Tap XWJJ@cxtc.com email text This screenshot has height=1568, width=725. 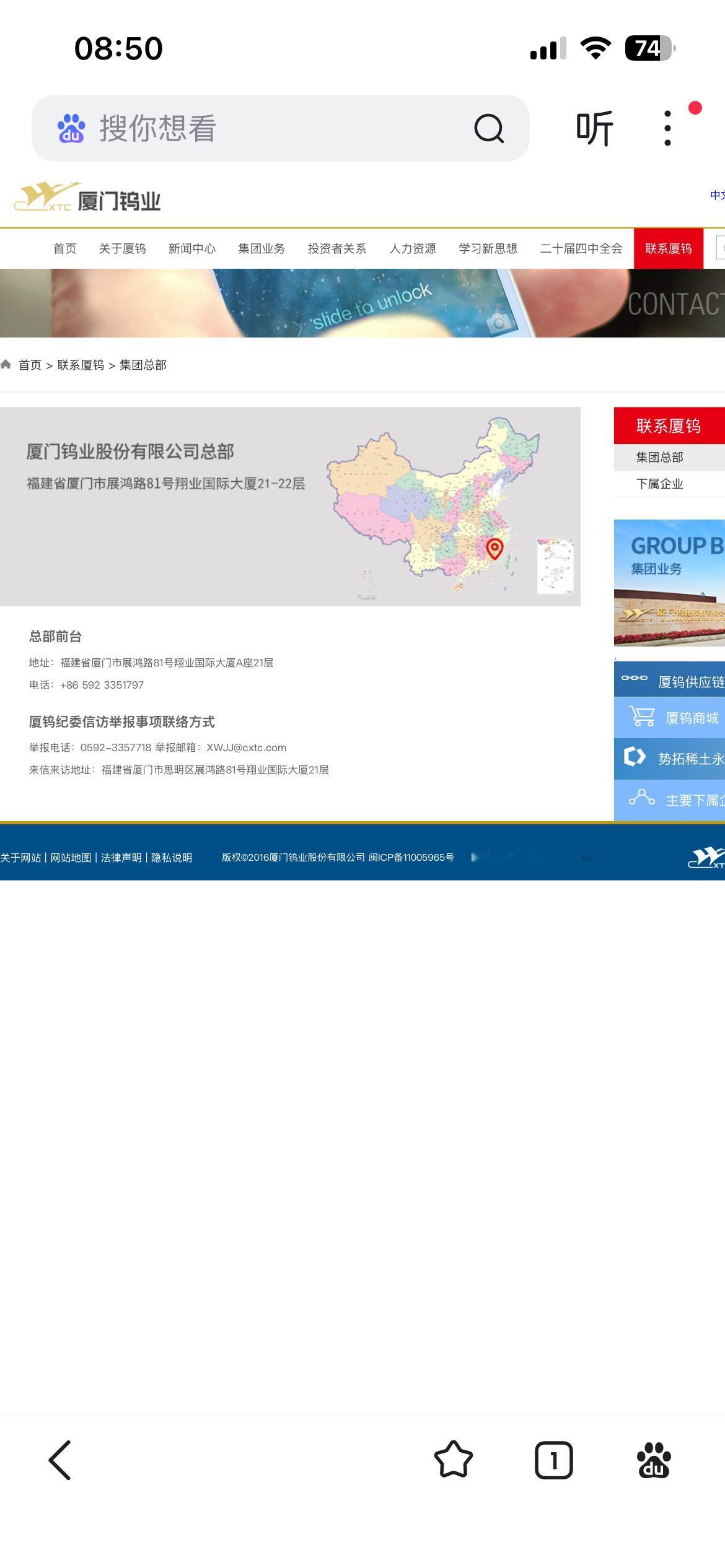[x=246, y=747]
